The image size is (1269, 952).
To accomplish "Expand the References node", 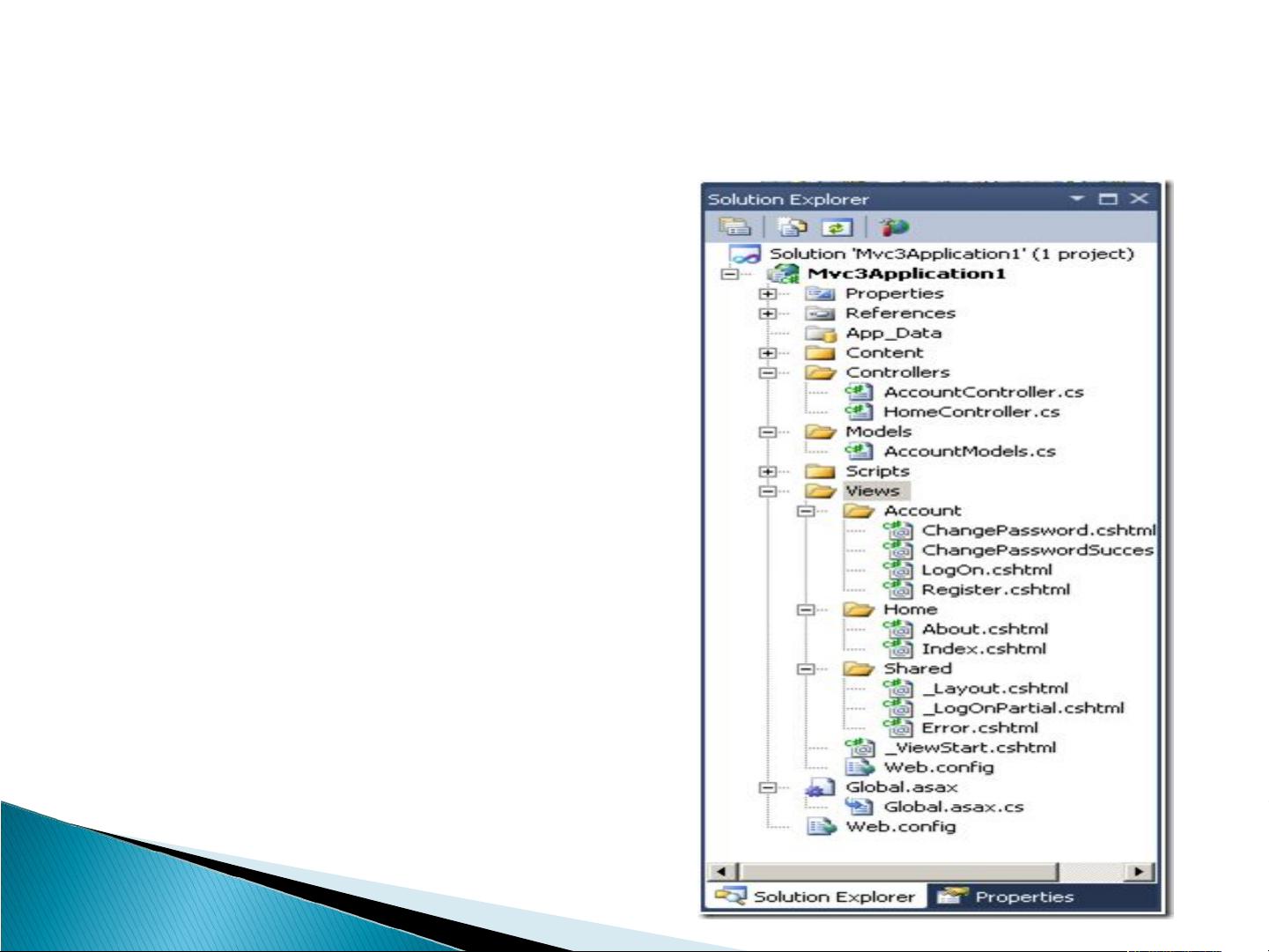I will point(768,314).
